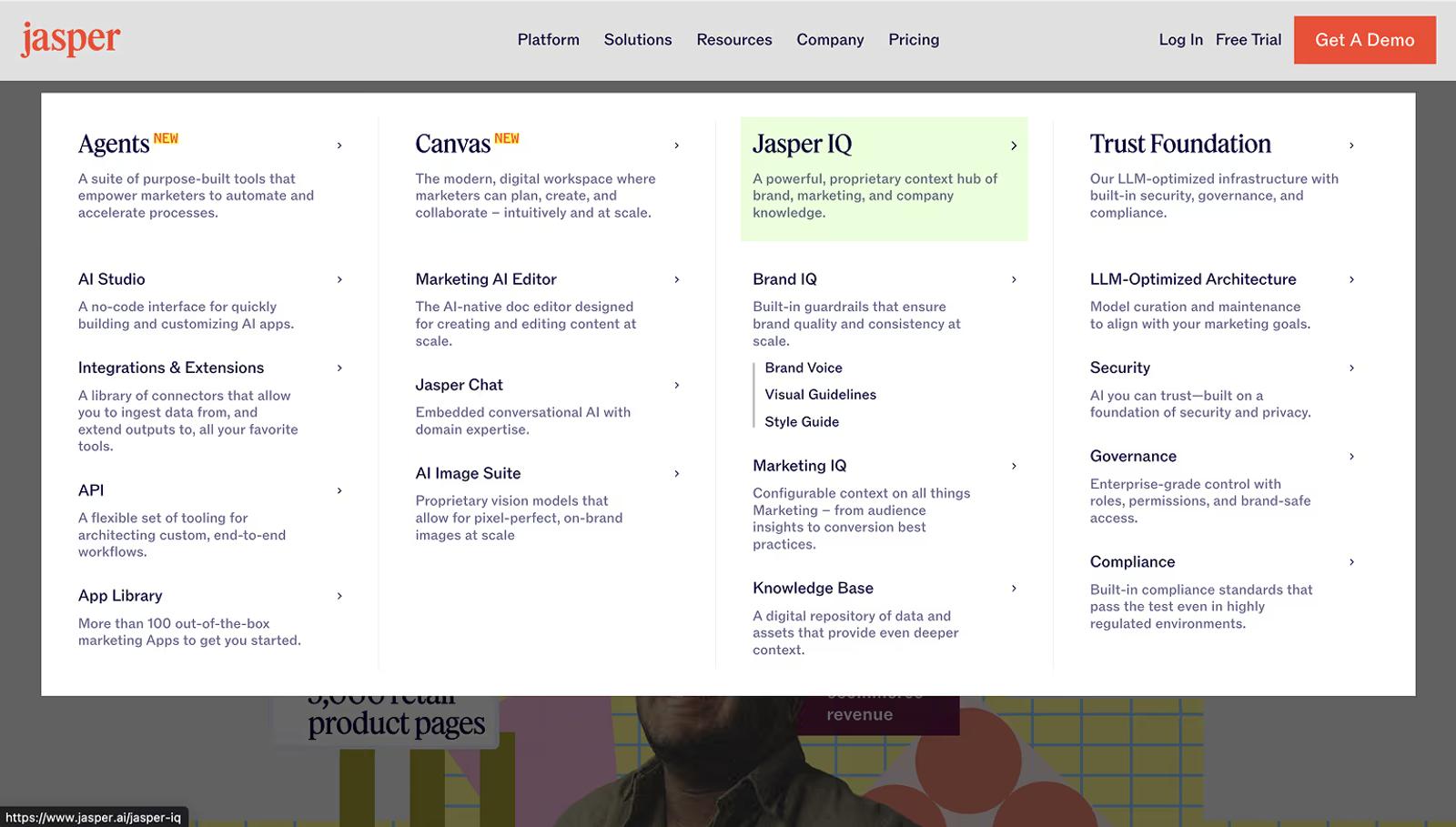Open the Marketing IQ link
1456x827 pixels.
[x=799, y=466]
